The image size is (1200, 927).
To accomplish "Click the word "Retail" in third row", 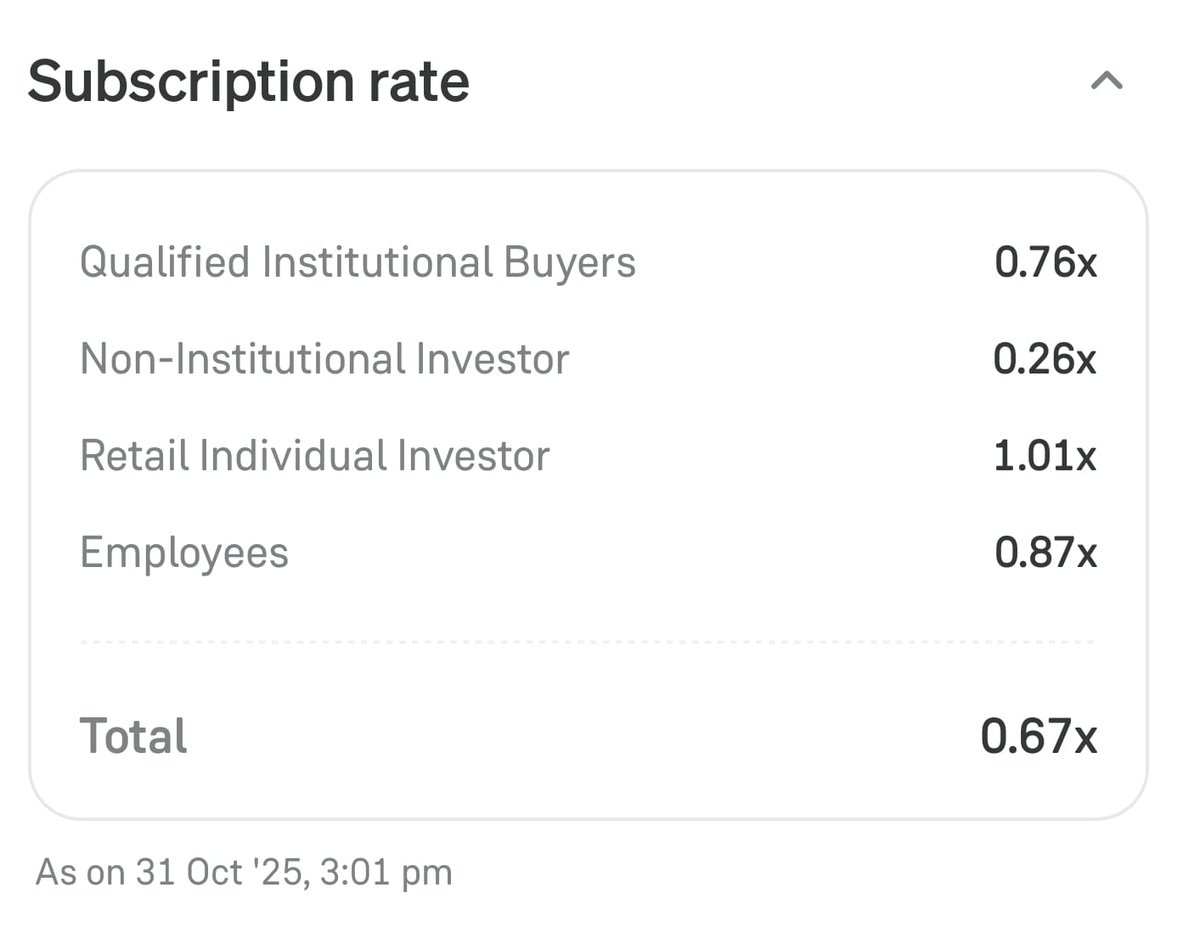I will point(133,456).
